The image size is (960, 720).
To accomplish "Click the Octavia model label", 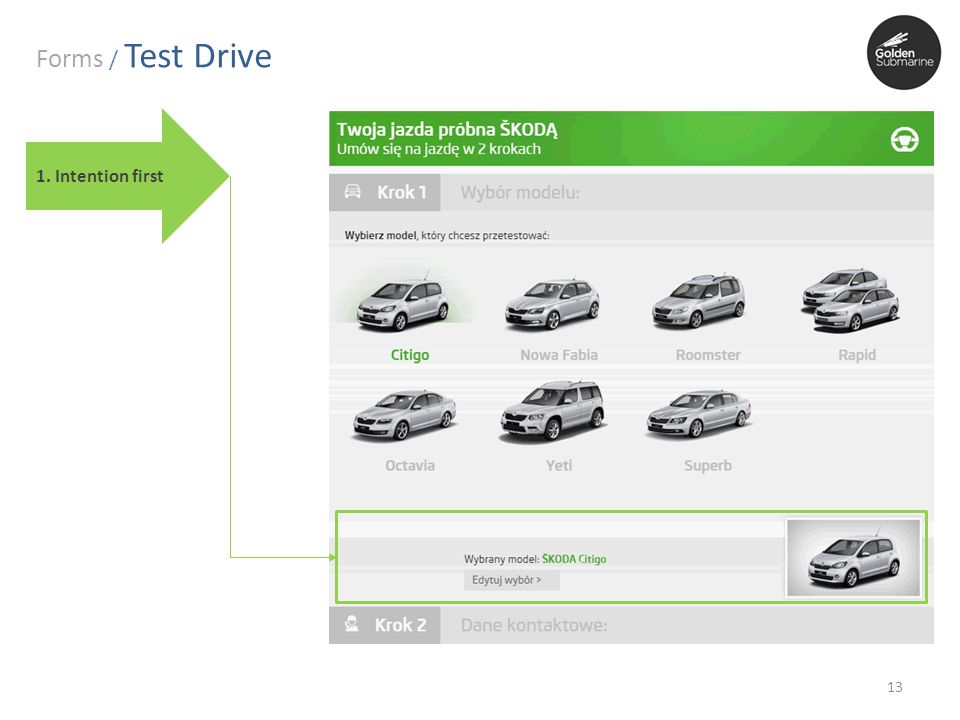I will (410, 466).
